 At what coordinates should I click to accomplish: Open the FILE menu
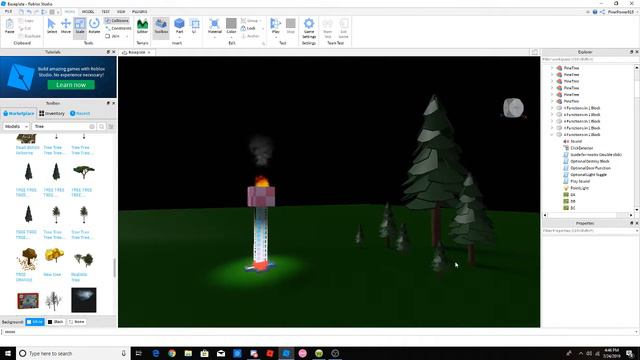coord(8,12)
